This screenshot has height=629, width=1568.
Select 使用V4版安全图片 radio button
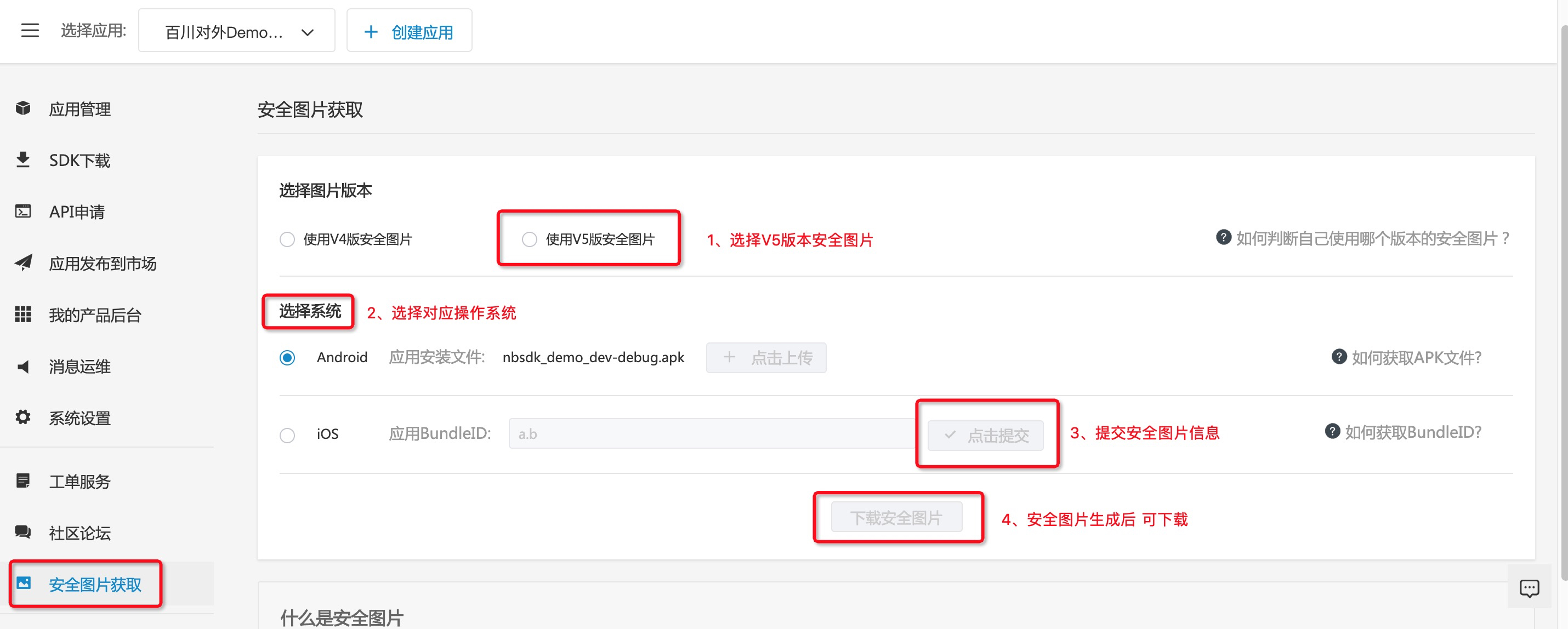287,239
